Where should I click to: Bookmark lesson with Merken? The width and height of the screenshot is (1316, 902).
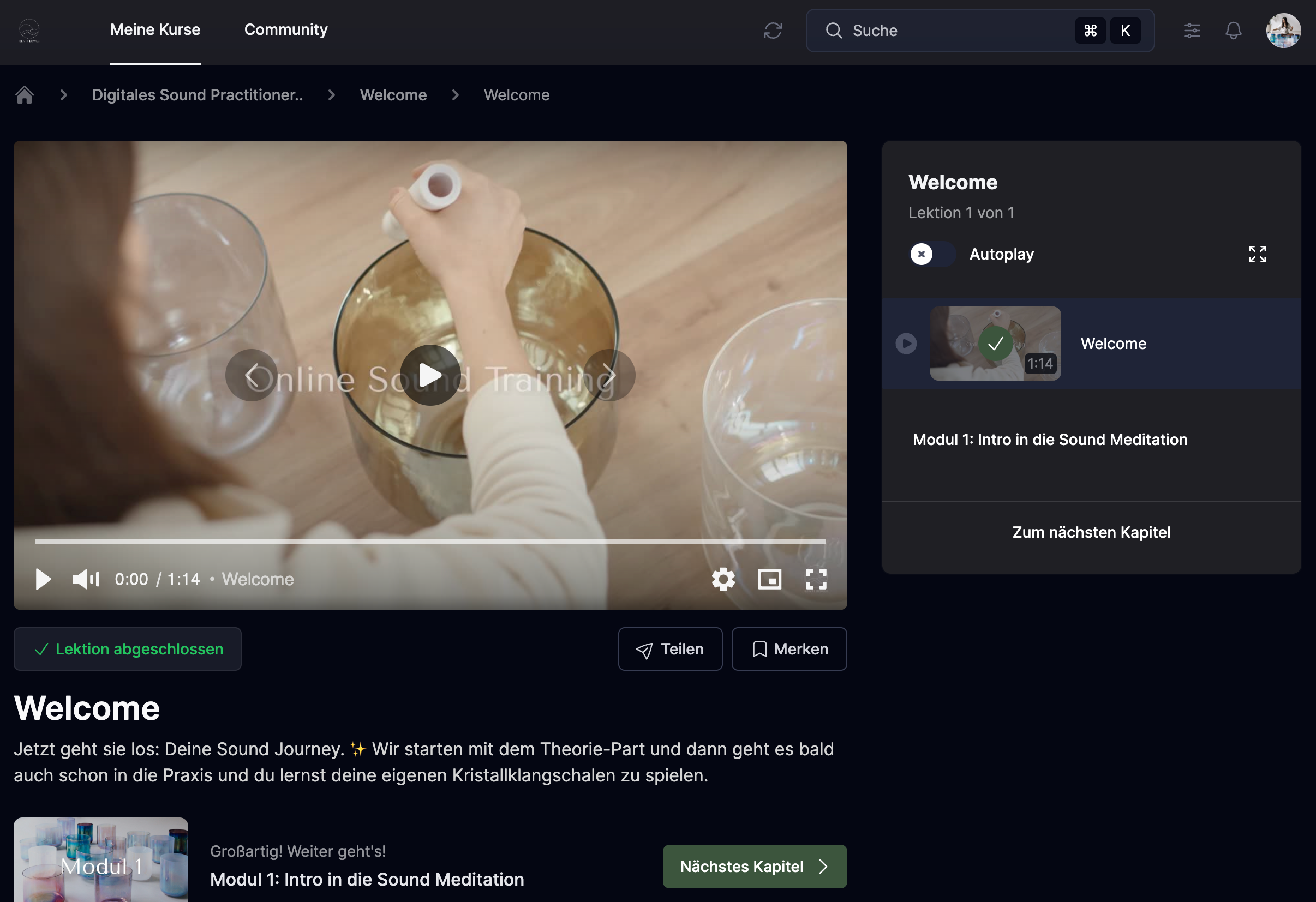(789, 649)
